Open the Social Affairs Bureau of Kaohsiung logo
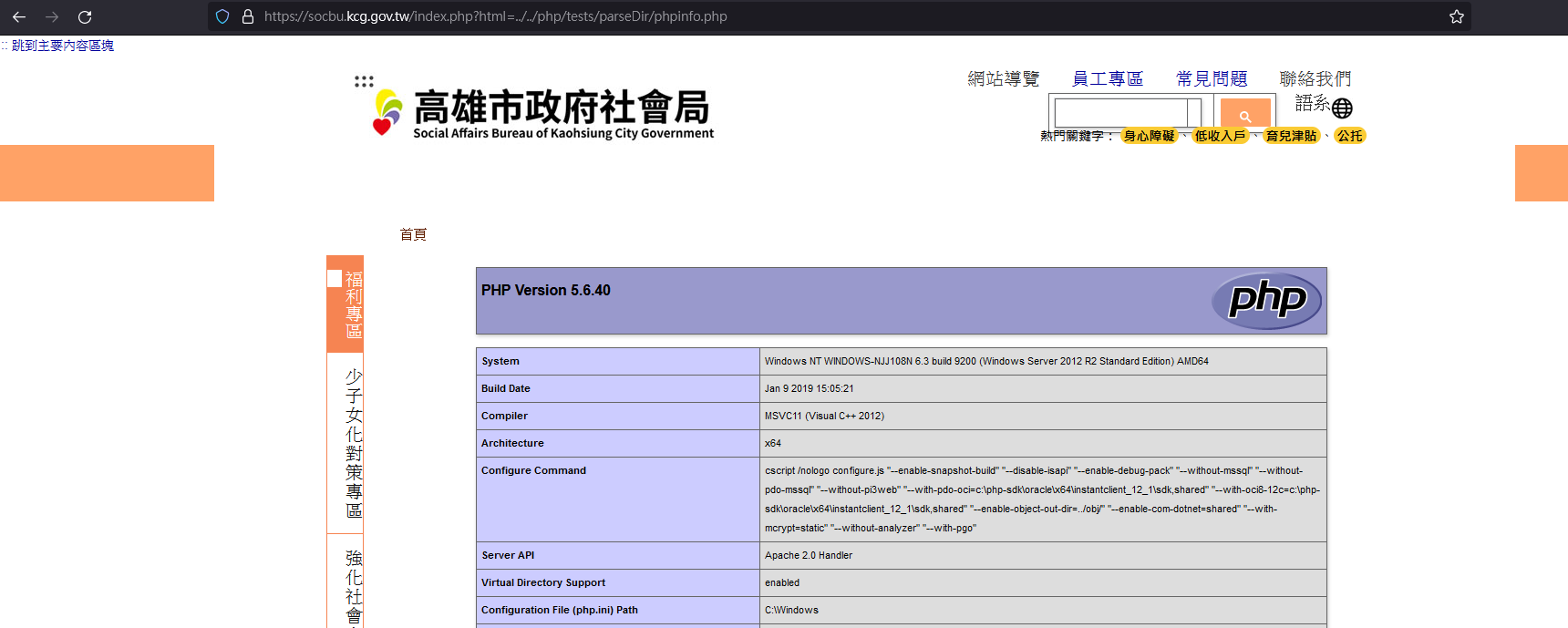This screenshot has height=628, width=1568. click(543, 113)
